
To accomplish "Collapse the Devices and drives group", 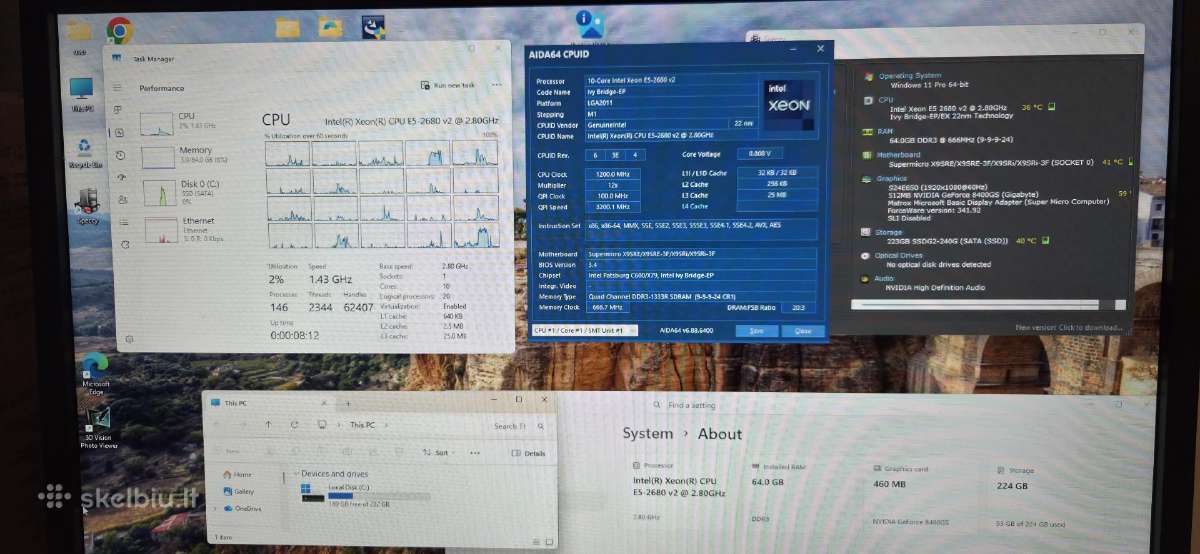I will click(297, 474).
